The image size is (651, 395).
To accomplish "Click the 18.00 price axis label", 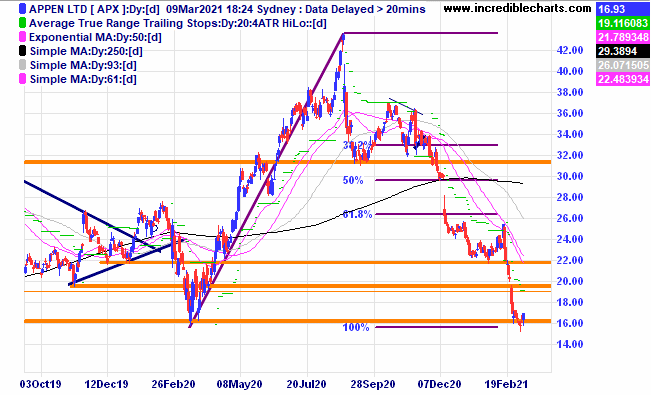I will (570, 302).
